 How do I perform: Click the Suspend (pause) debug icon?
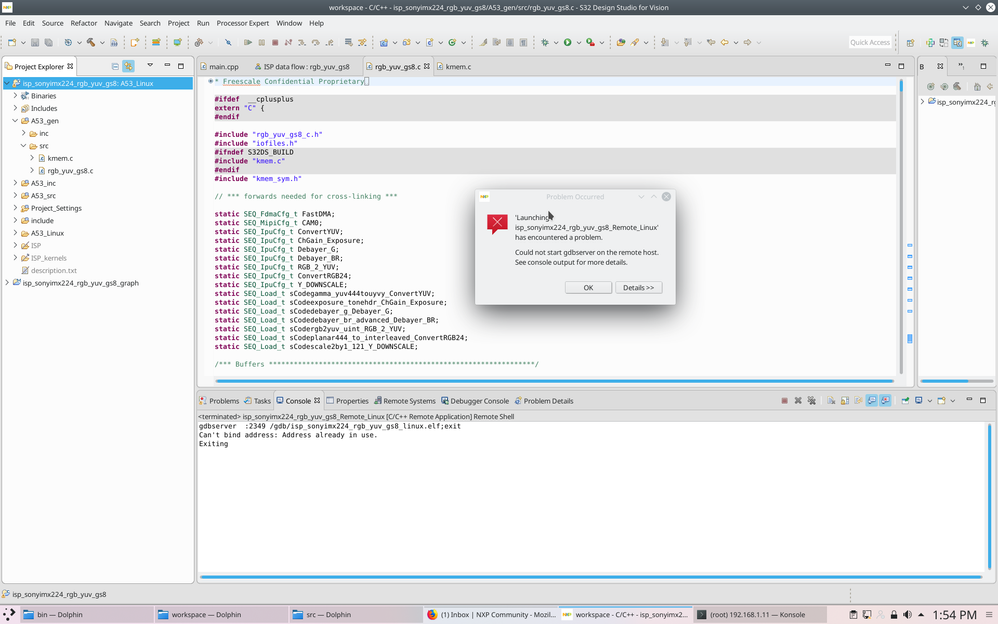262,43
